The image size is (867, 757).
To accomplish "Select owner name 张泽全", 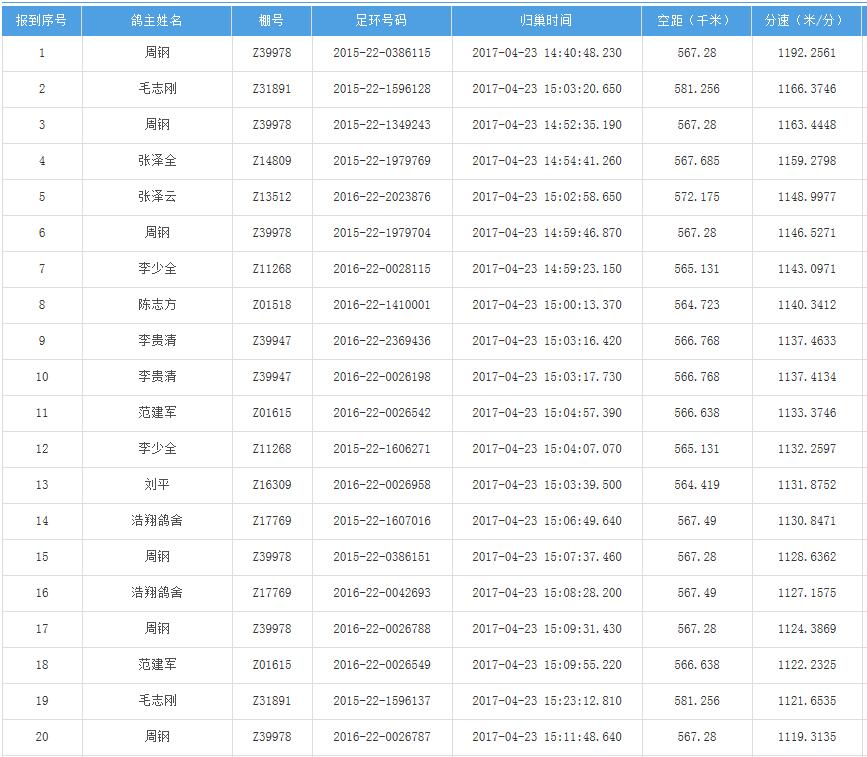I will point(157,161).
